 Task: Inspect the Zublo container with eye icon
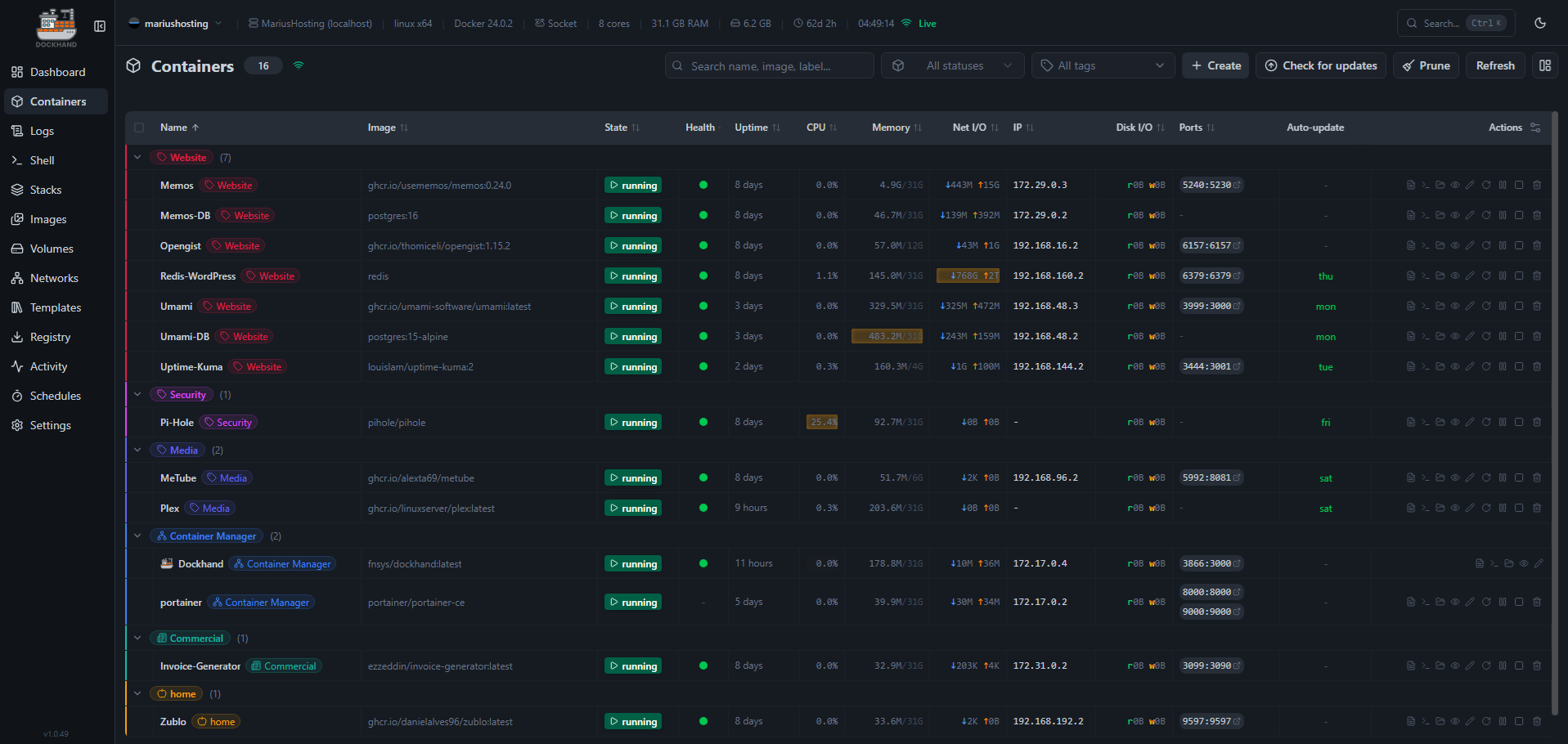pos(1455,722)
